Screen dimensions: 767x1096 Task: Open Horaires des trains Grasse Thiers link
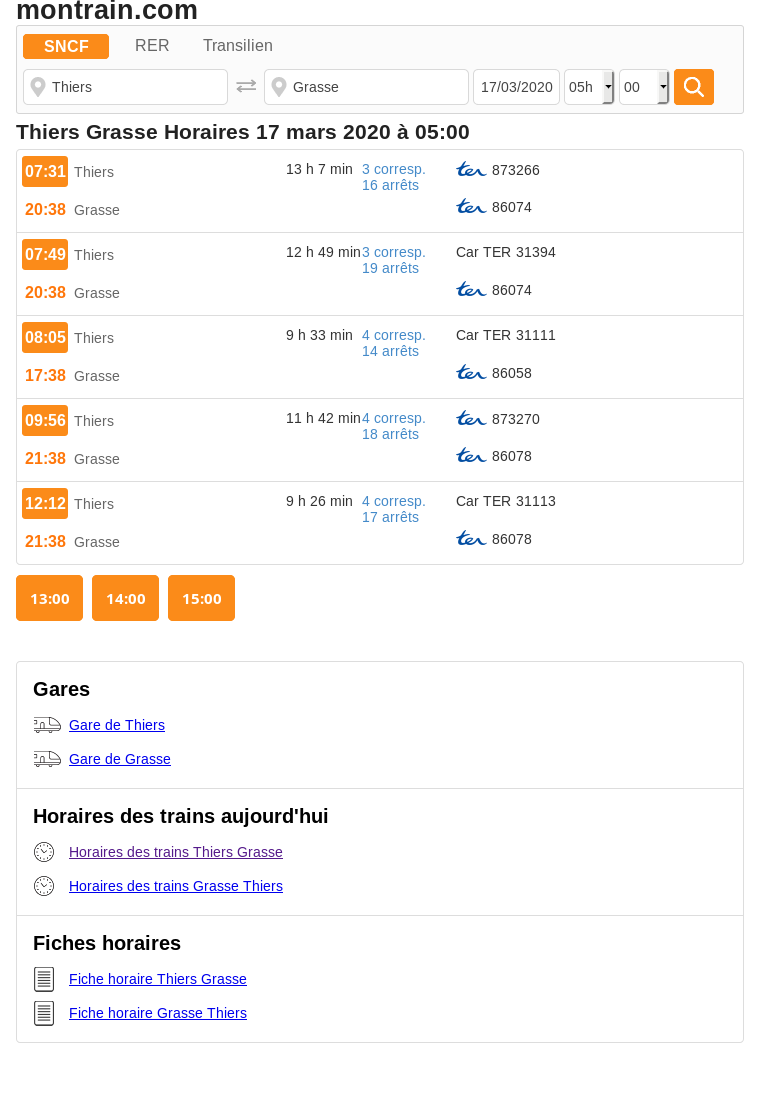(176, 886)
